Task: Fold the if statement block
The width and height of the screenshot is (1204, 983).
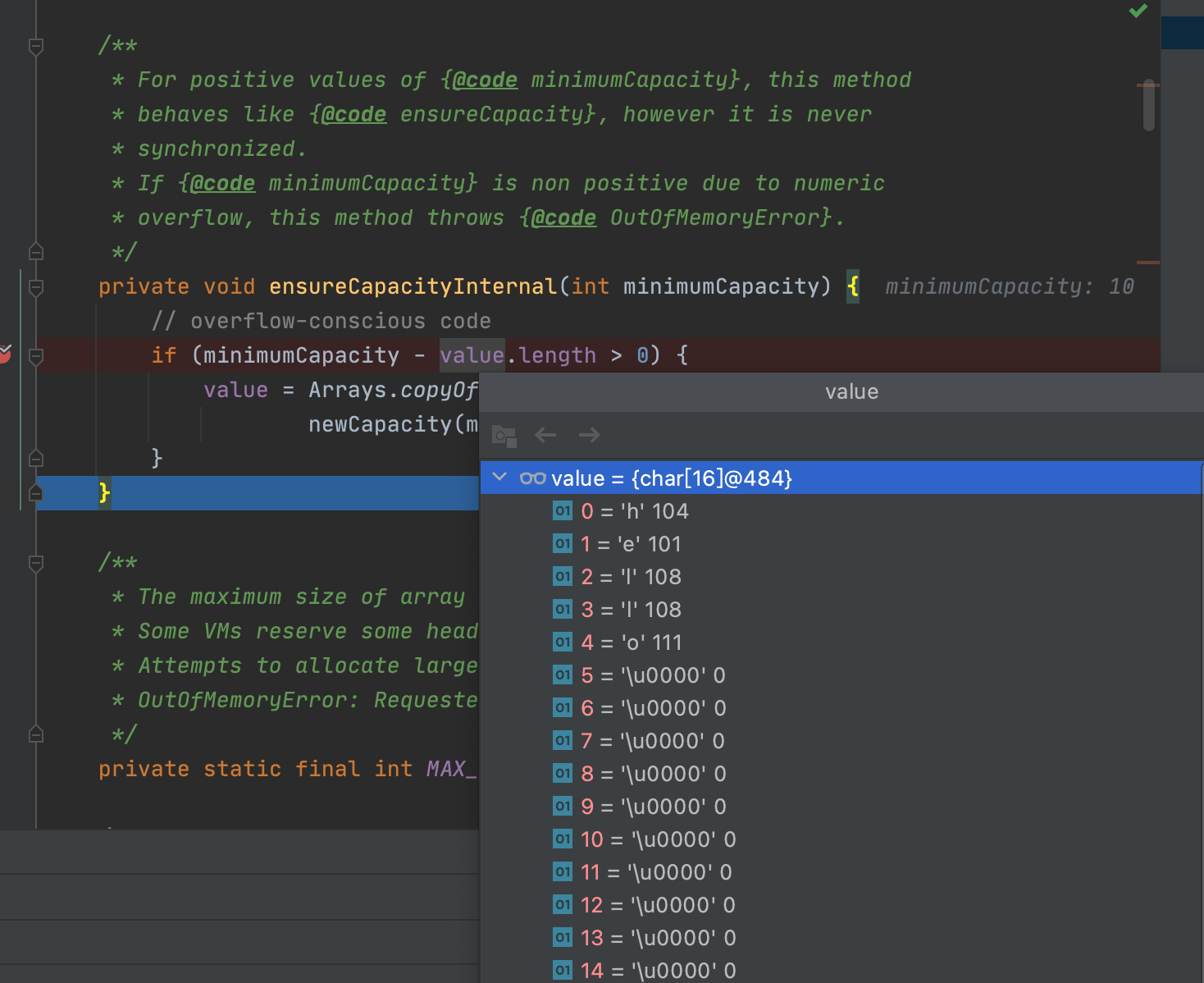Action: tap(36, 356)
